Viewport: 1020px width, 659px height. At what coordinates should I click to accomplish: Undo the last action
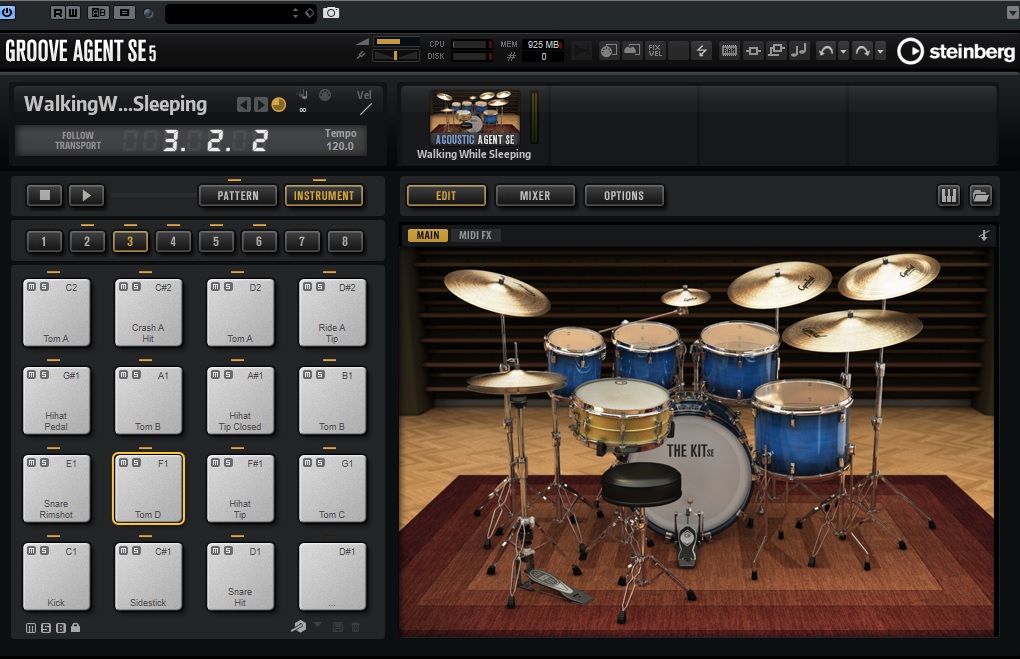click(x=825, y=50)
